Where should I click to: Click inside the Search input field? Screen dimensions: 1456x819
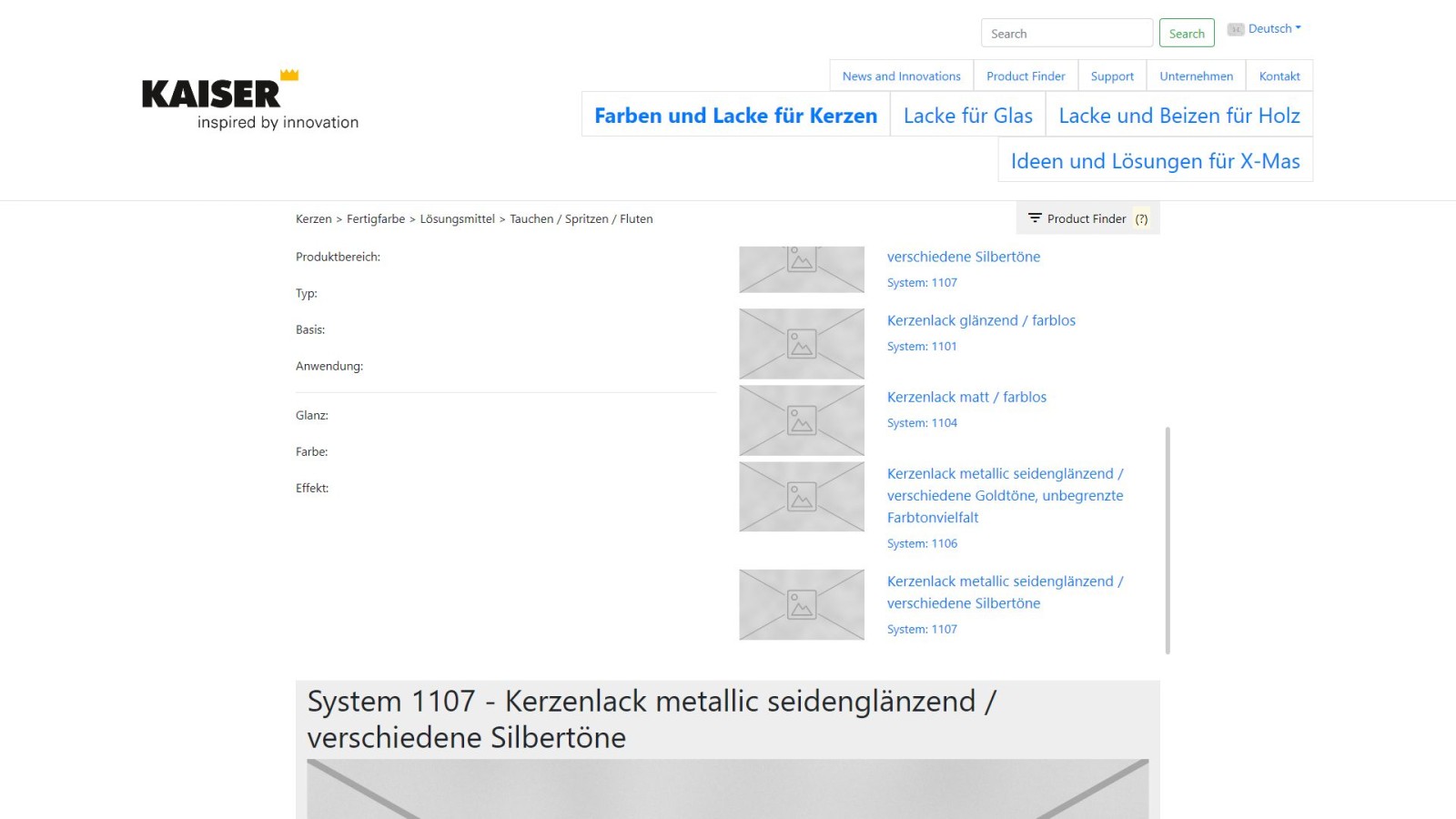coord(1066,32)
